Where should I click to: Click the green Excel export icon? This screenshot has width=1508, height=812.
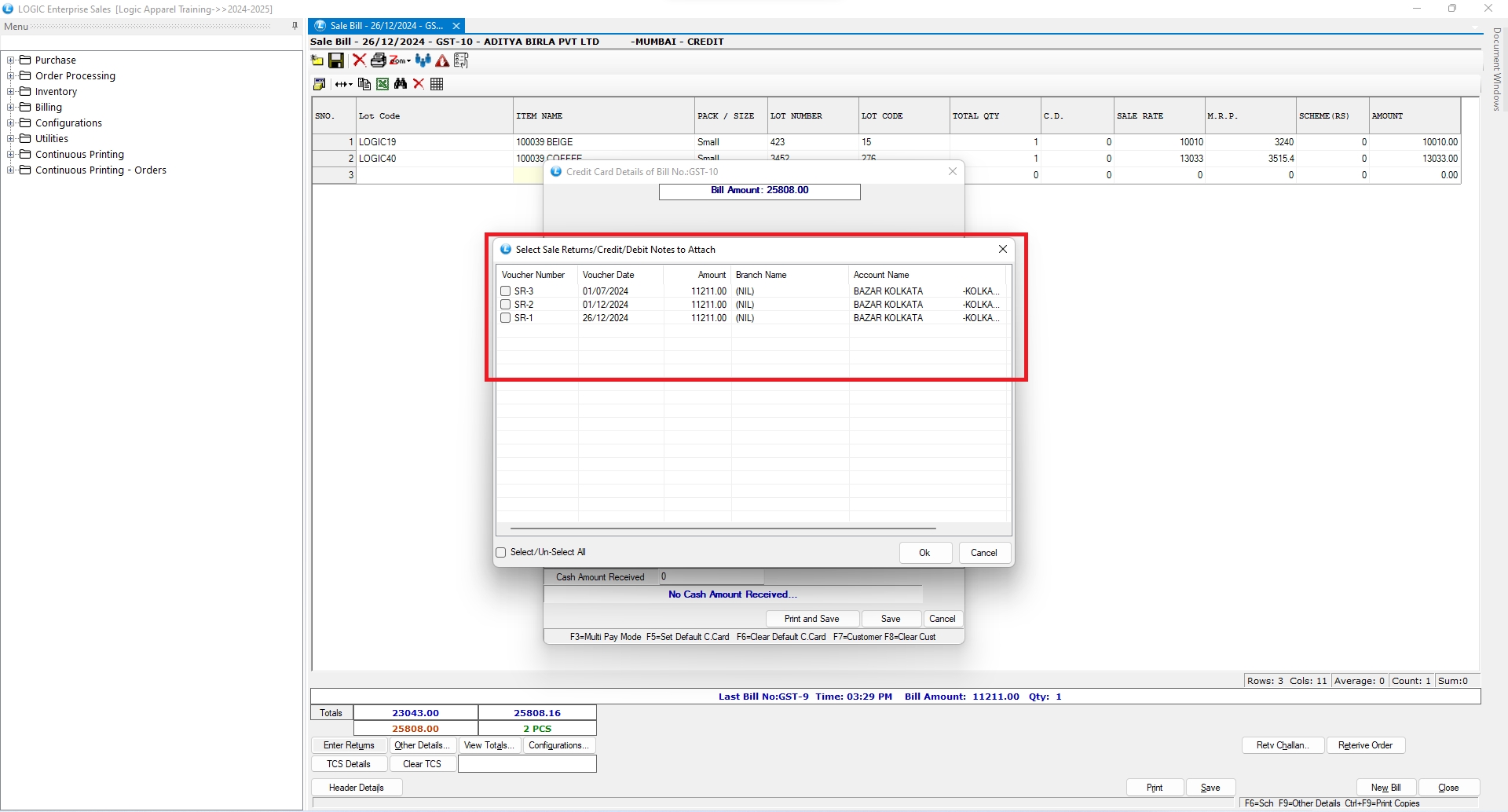[x=382, y=84]
